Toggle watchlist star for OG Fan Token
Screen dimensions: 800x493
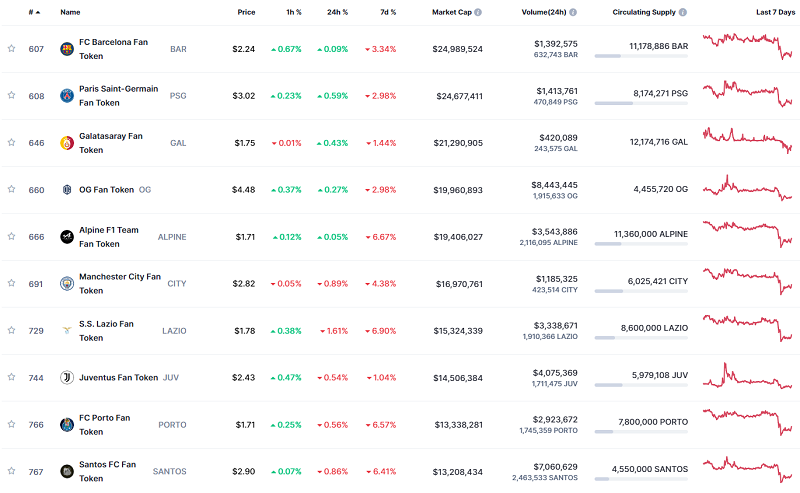(x=12, y=189)
